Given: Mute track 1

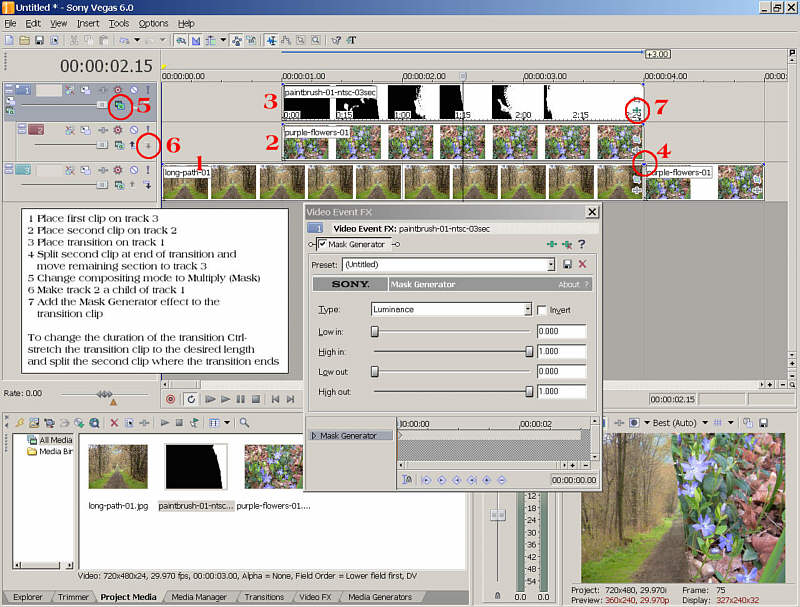Looking at the screenshot, I should [134, 90].
